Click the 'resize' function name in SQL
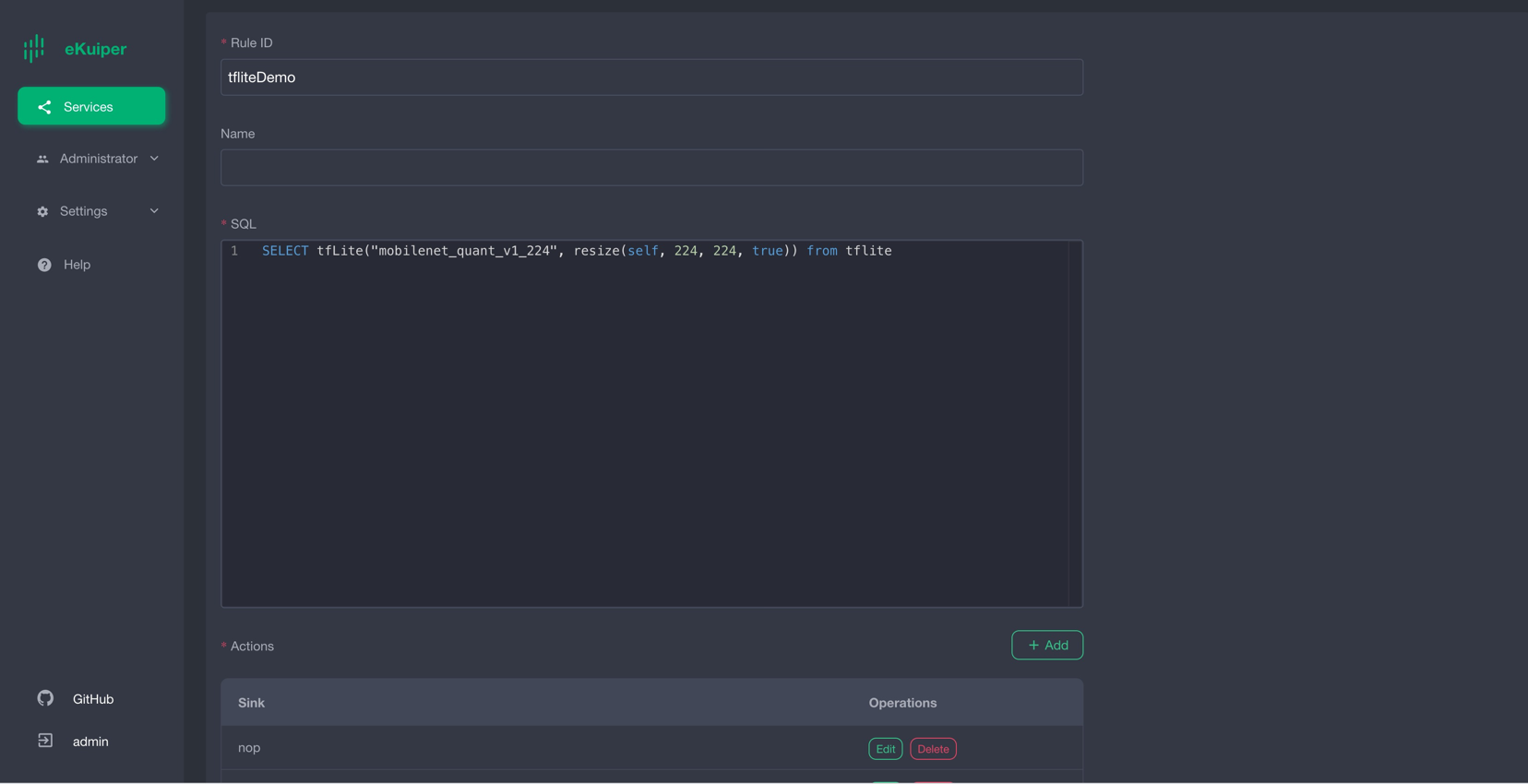The image size is (1528, 784). click(x=597, y=251)
